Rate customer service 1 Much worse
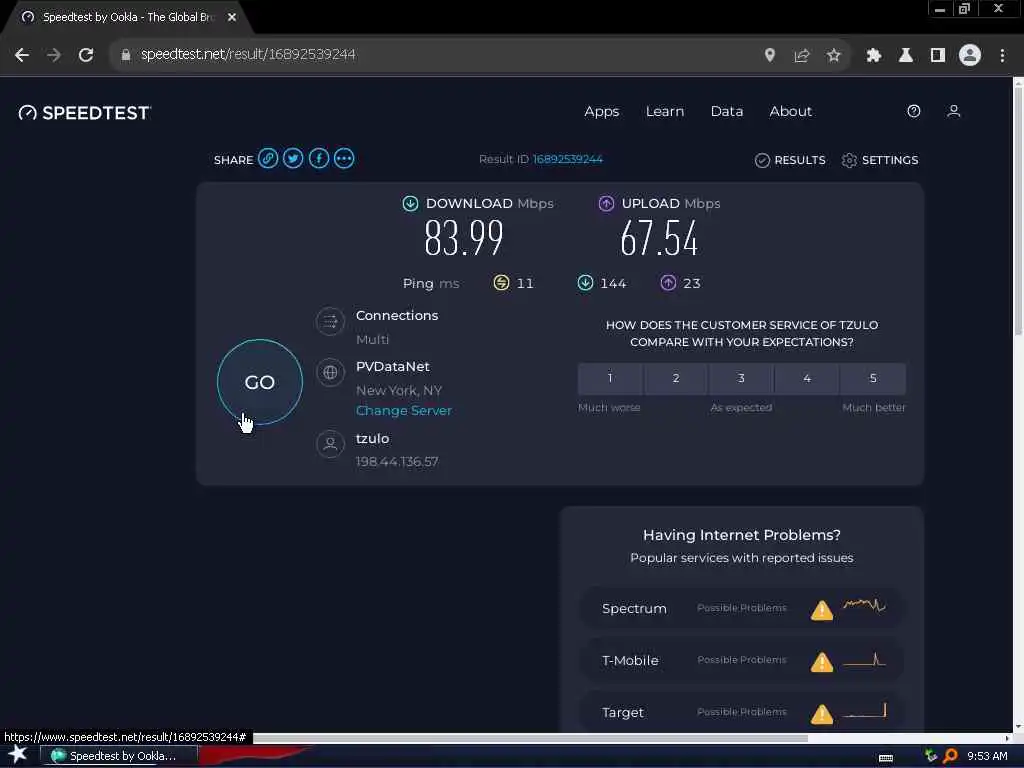Screen dimensions: 1024x768 [x=610, y=378]
